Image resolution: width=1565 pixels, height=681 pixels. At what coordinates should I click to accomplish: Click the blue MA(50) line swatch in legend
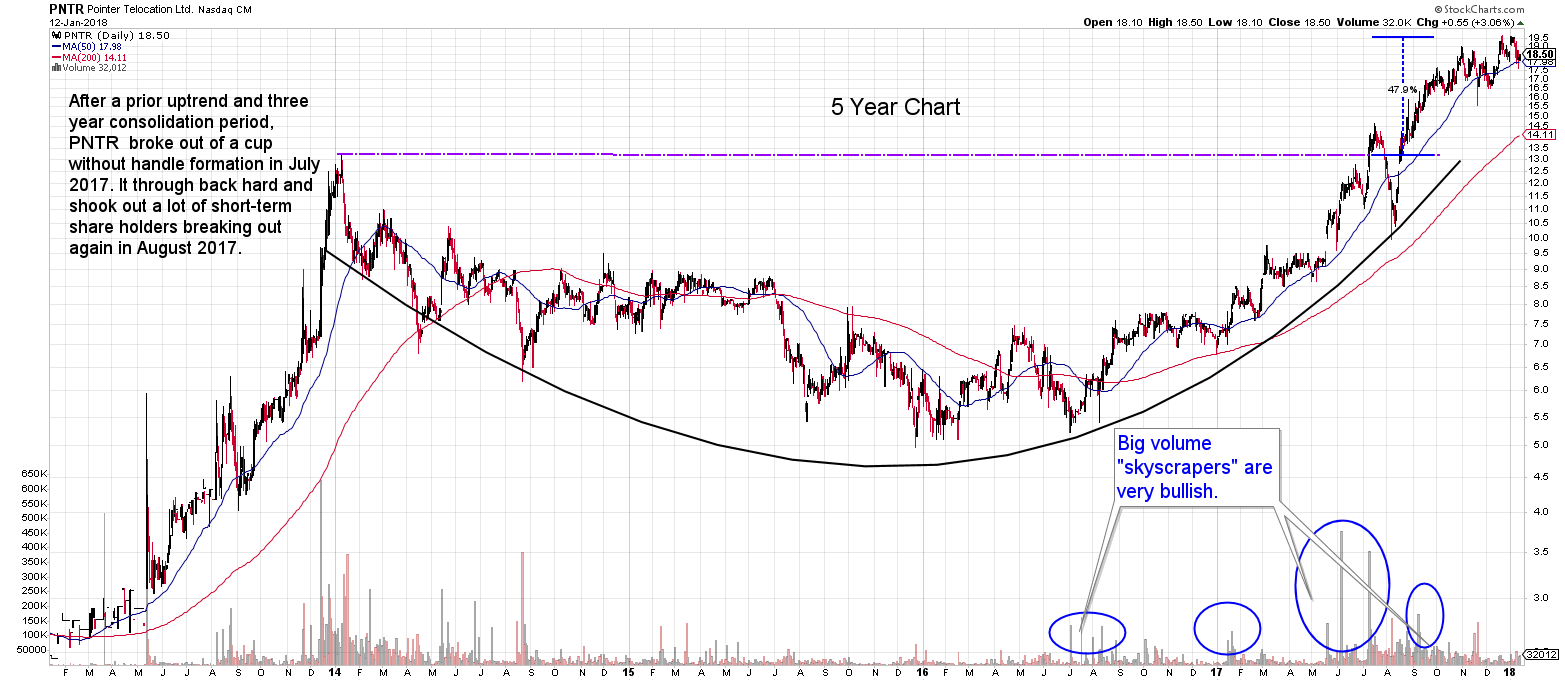pyautogui.click(x=58, y=46)
